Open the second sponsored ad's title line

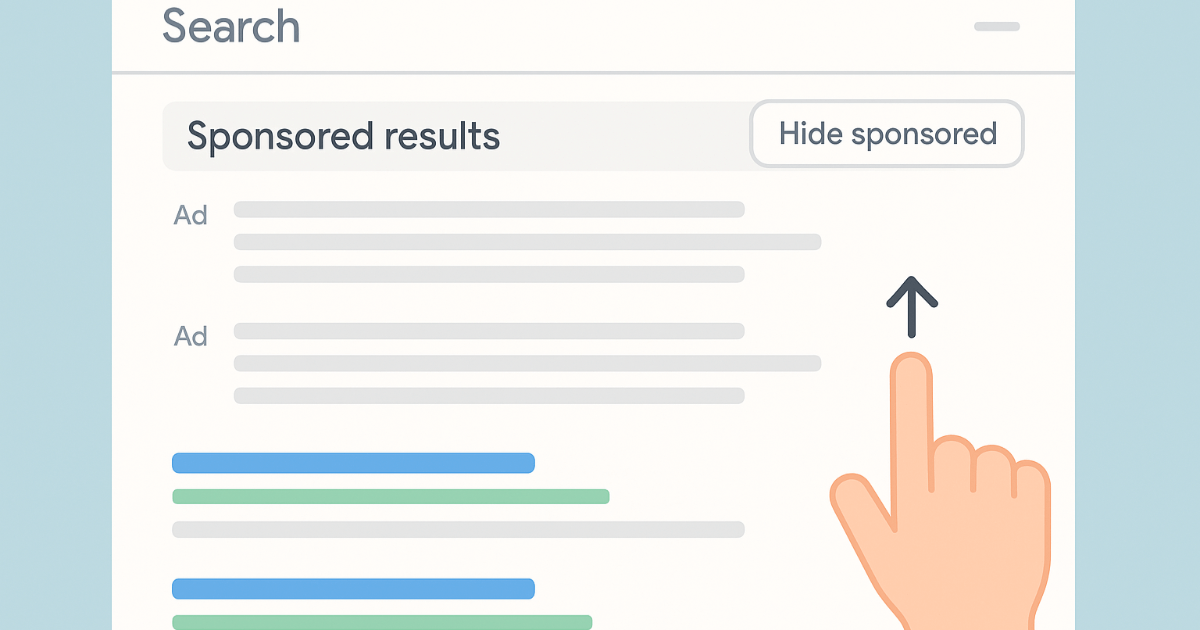point(489,331)
